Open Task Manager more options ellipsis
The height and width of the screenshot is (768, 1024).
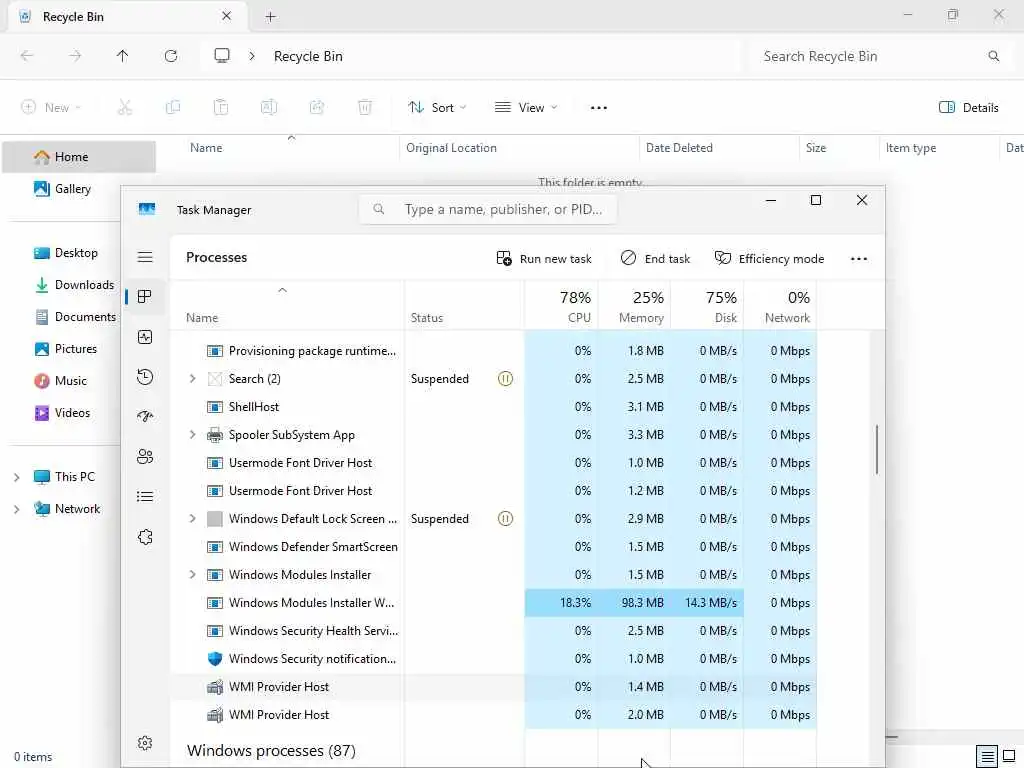click(859, 259)
